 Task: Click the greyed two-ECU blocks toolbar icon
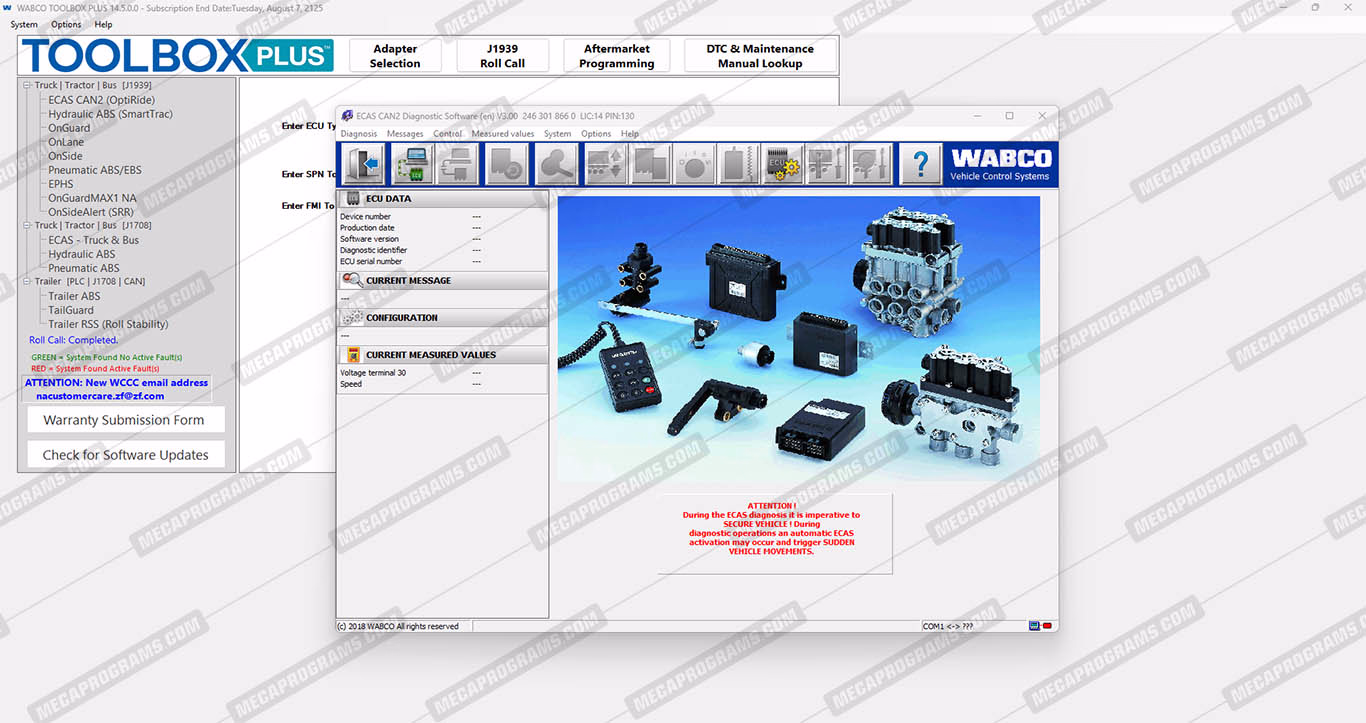(x=650, y=164)
